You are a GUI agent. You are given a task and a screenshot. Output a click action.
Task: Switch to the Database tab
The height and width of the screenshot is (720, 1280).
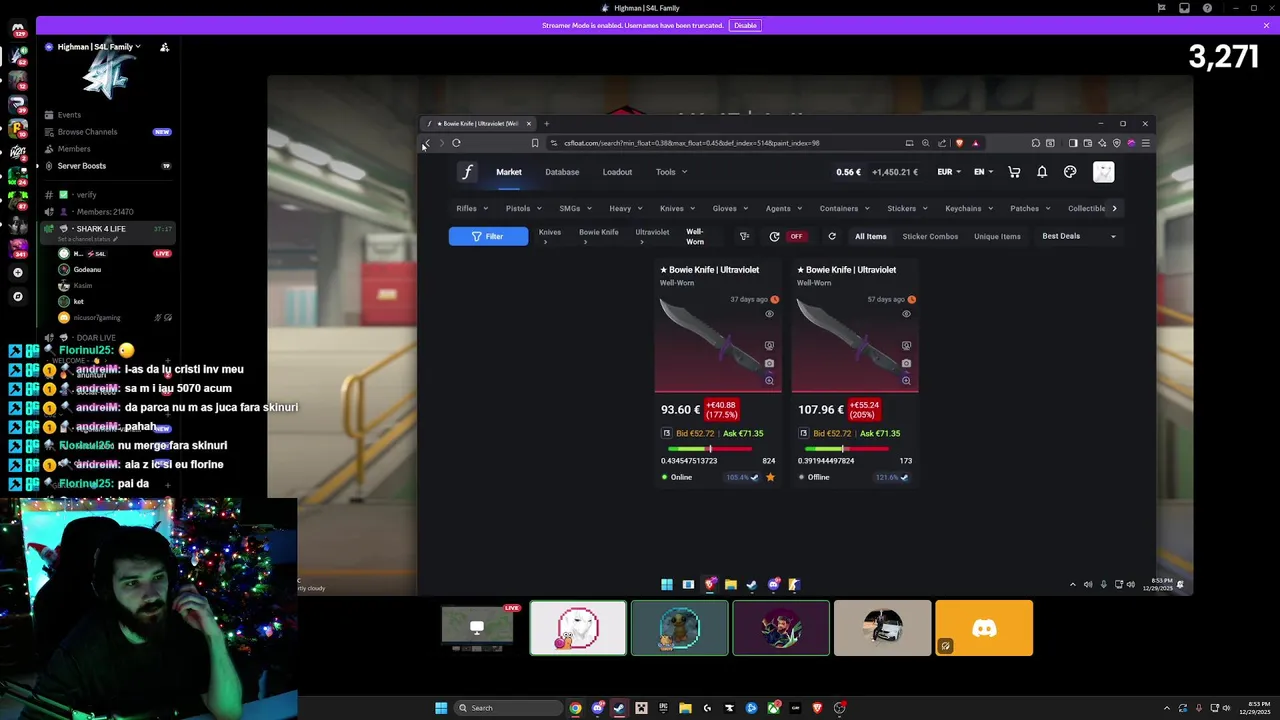(562, 172)
